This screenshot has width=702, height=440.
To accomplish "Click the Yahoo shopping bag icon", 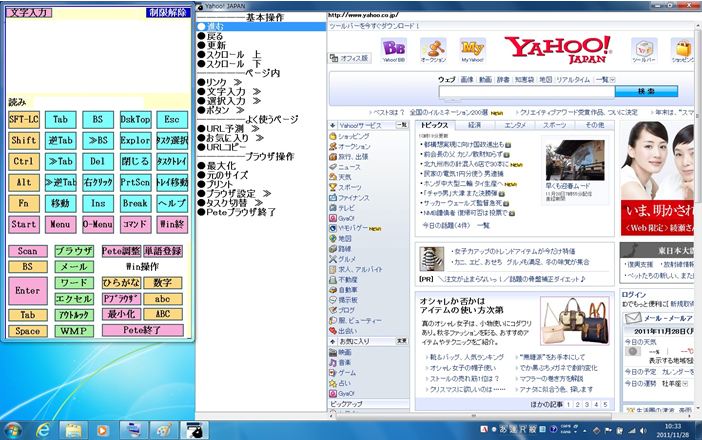I will (683, 50).
